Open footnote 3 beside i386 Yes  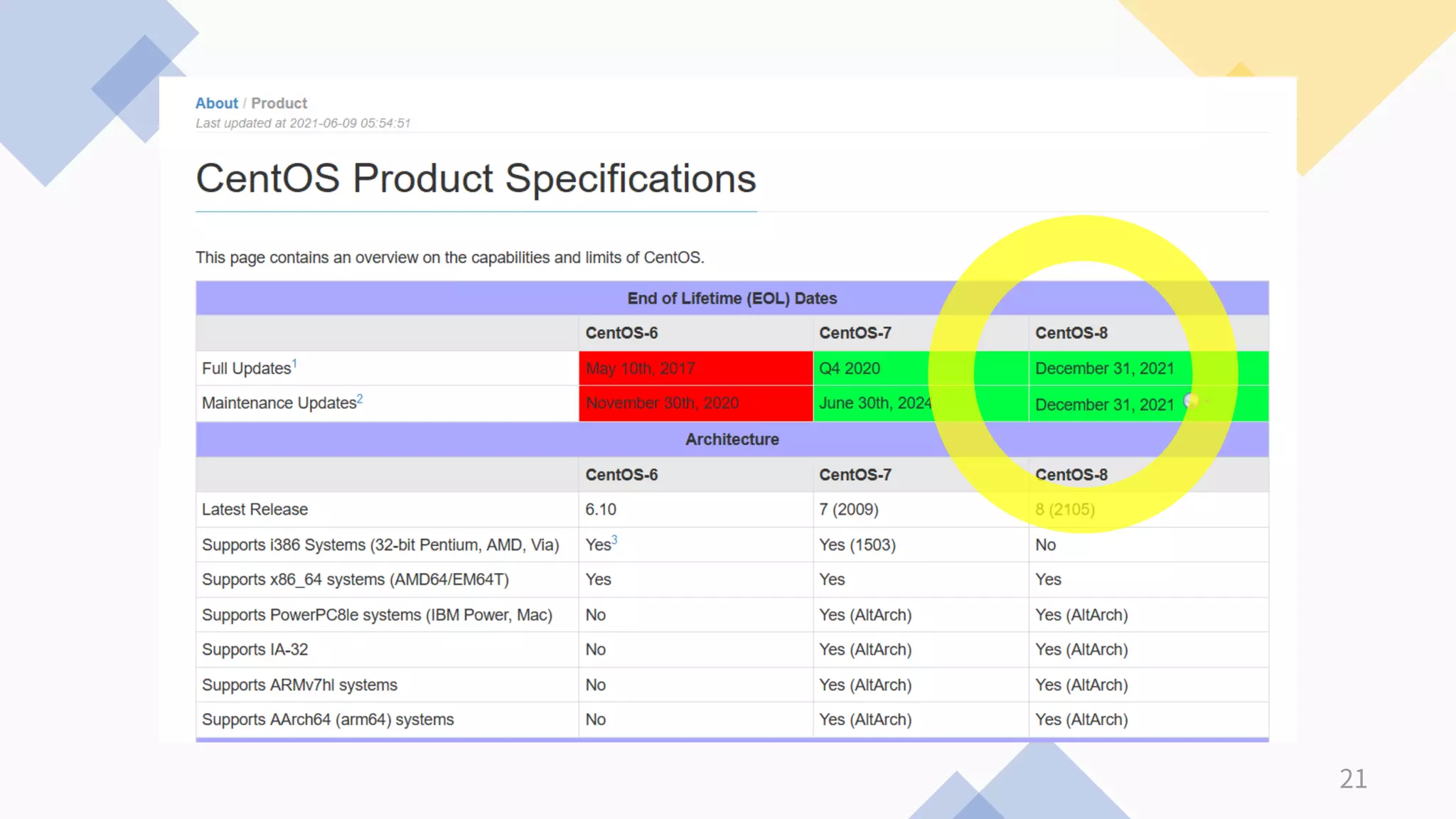[x=614, y=540]
